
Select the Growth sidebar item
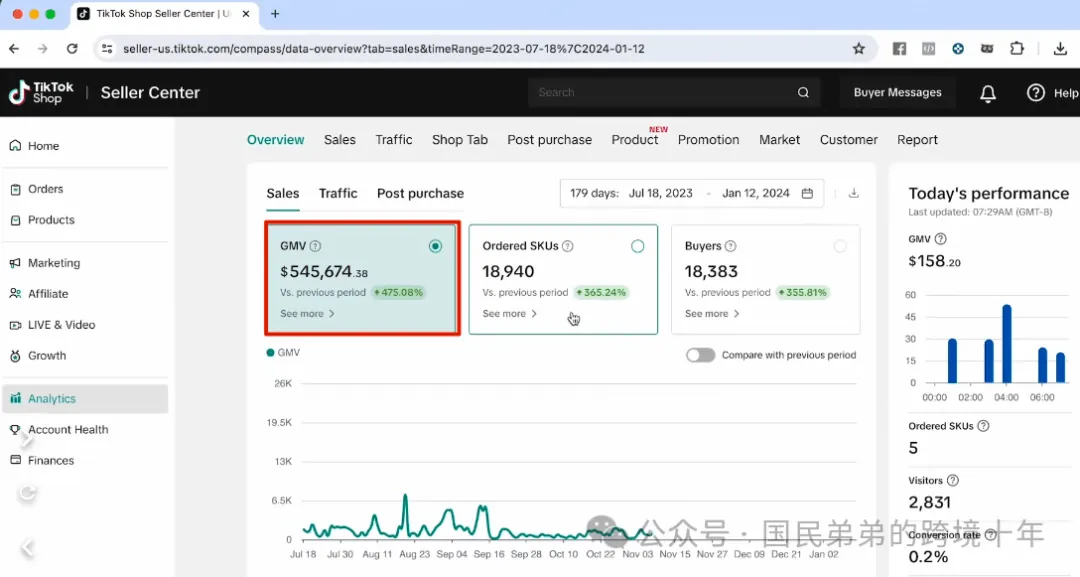(48, 355)
